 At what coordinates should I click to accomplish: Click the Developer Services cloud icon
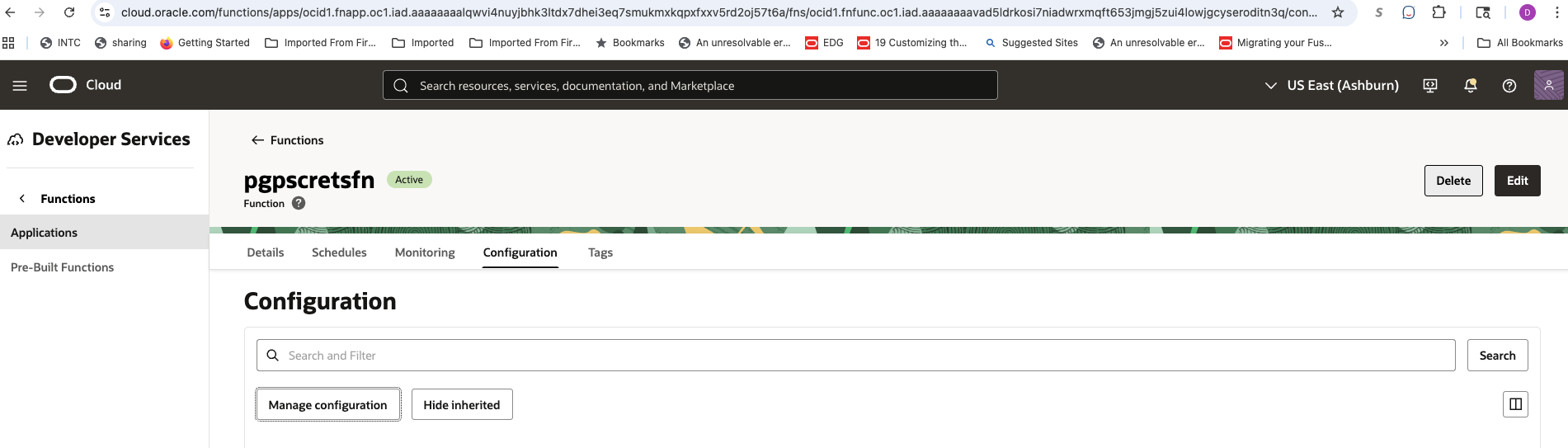pos(16,139)
